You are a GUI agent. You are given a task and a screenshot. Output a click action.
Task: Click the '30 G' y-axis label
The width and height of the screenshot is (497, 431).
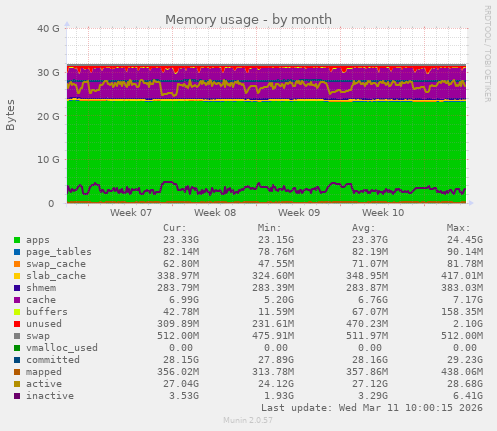48,72
